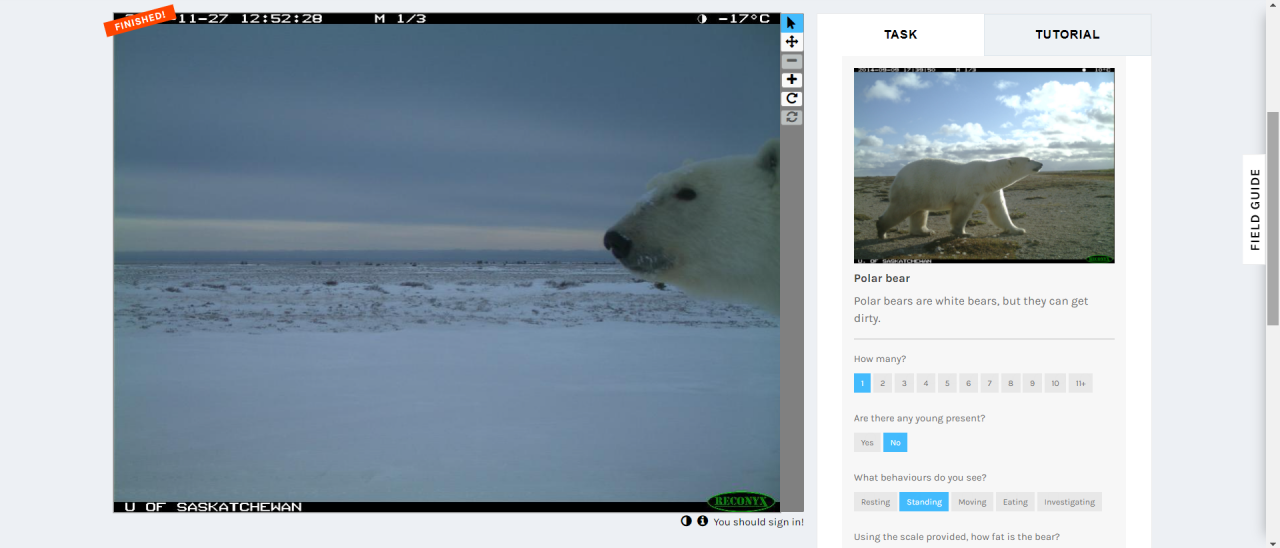Answer No for young present
The image size is (1280, 548).
coord(895,442)
